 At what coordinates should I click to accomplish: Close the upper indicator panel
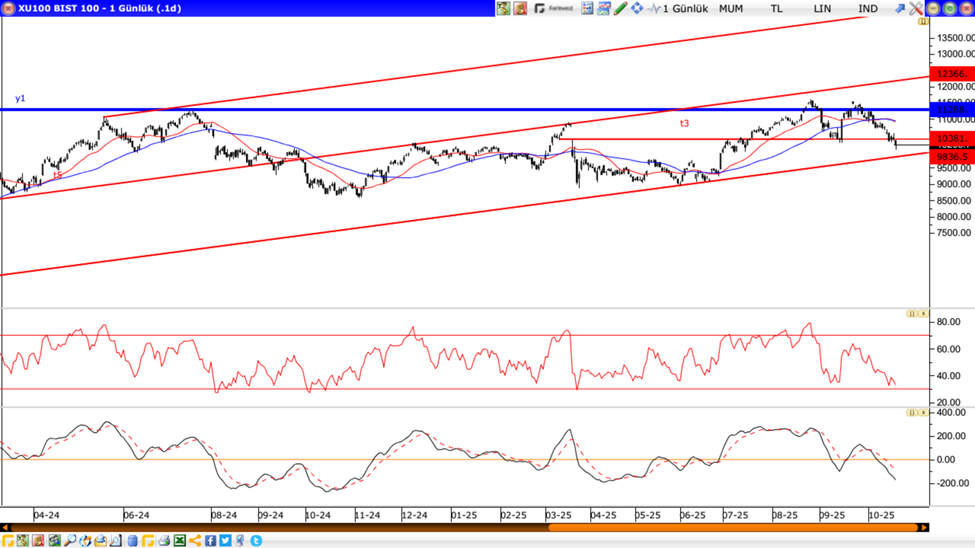click(x=922, y=314)
